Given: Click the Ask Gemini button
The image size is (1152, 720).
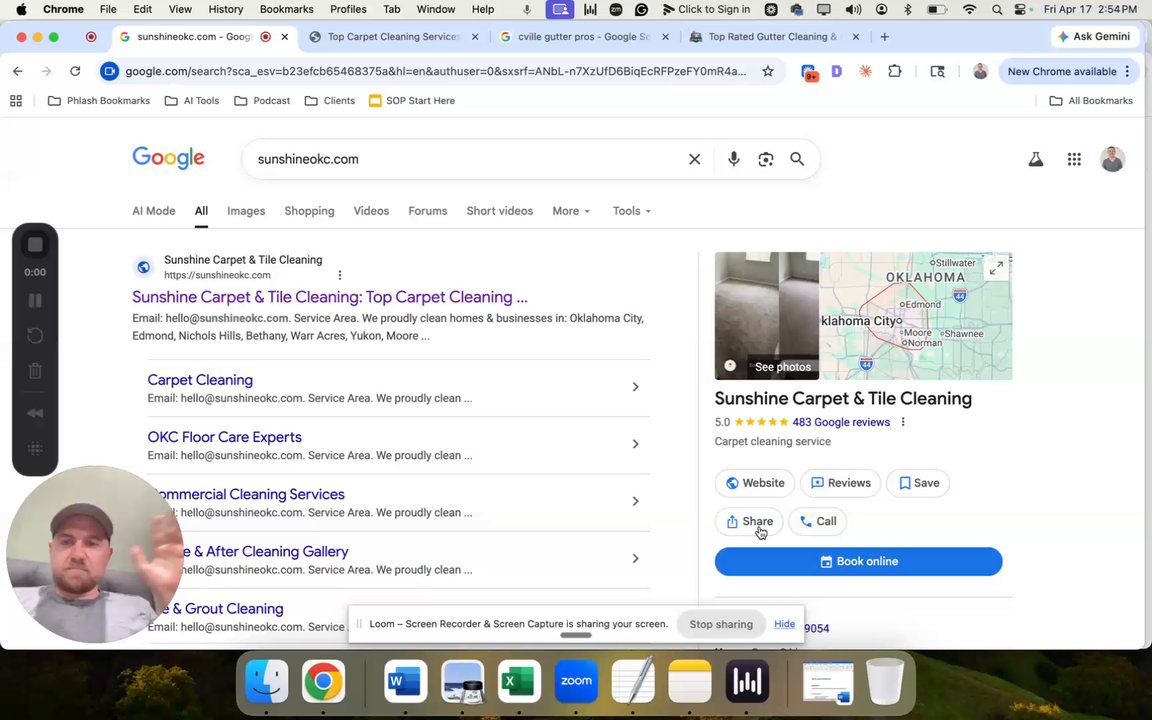Looking at the screenshot, I should coord(1094,37).
